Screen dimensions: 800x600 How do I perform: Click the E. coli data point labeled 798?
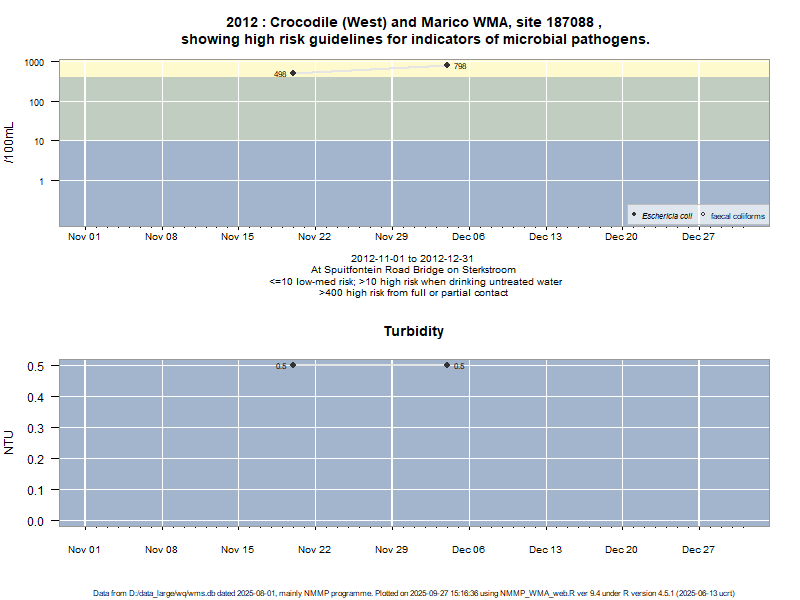(447, 65)
